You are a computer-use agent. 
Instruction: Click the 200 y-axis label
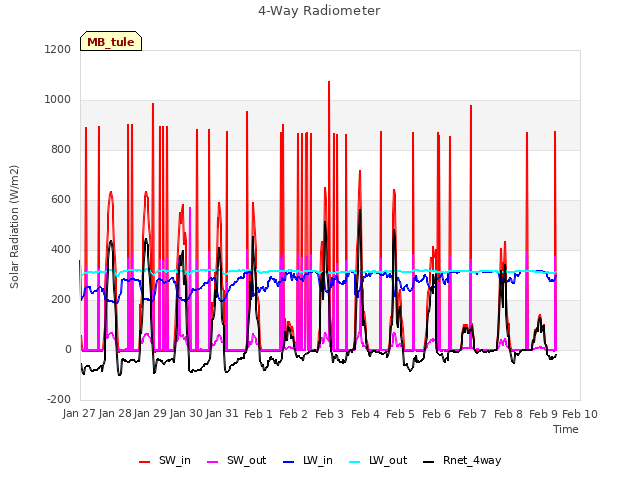(x=60, y=299)
